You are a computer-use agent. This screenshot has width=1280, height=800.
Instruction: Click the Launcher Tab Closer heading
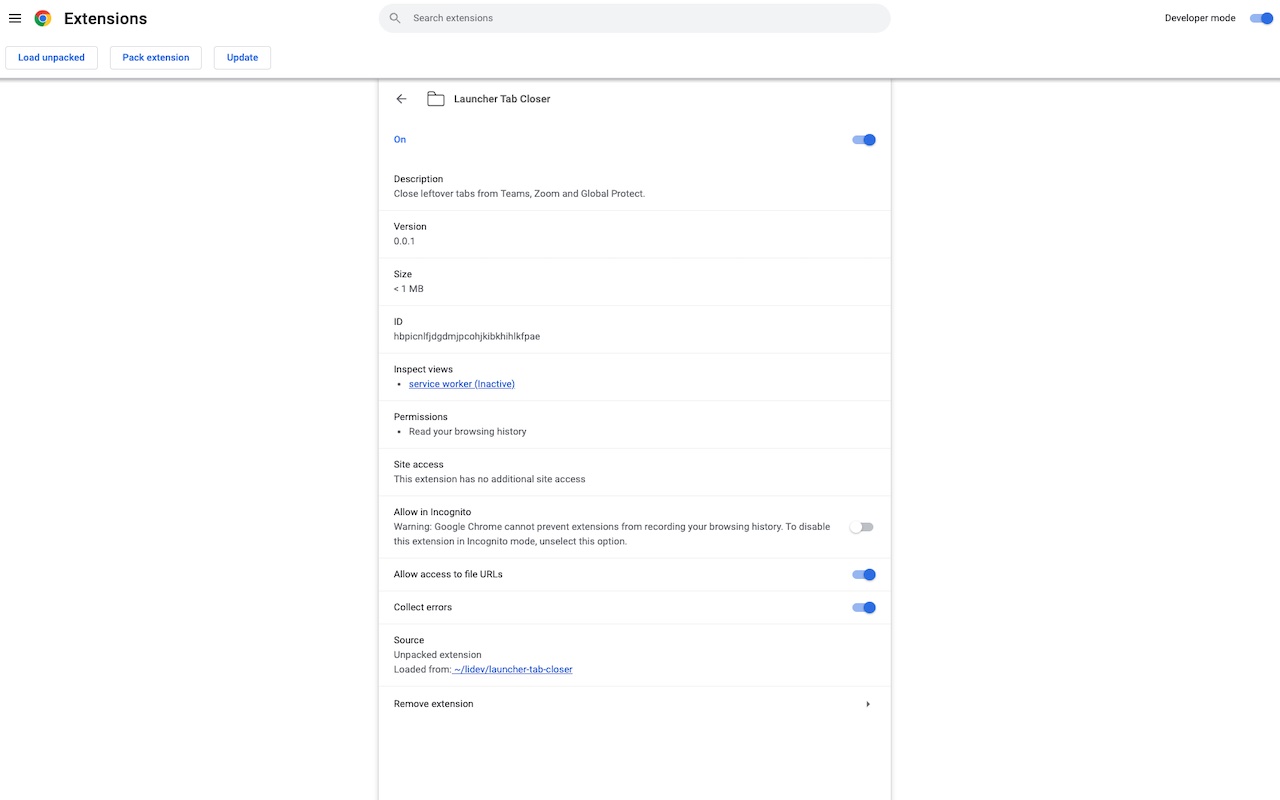tap(502, 99)
